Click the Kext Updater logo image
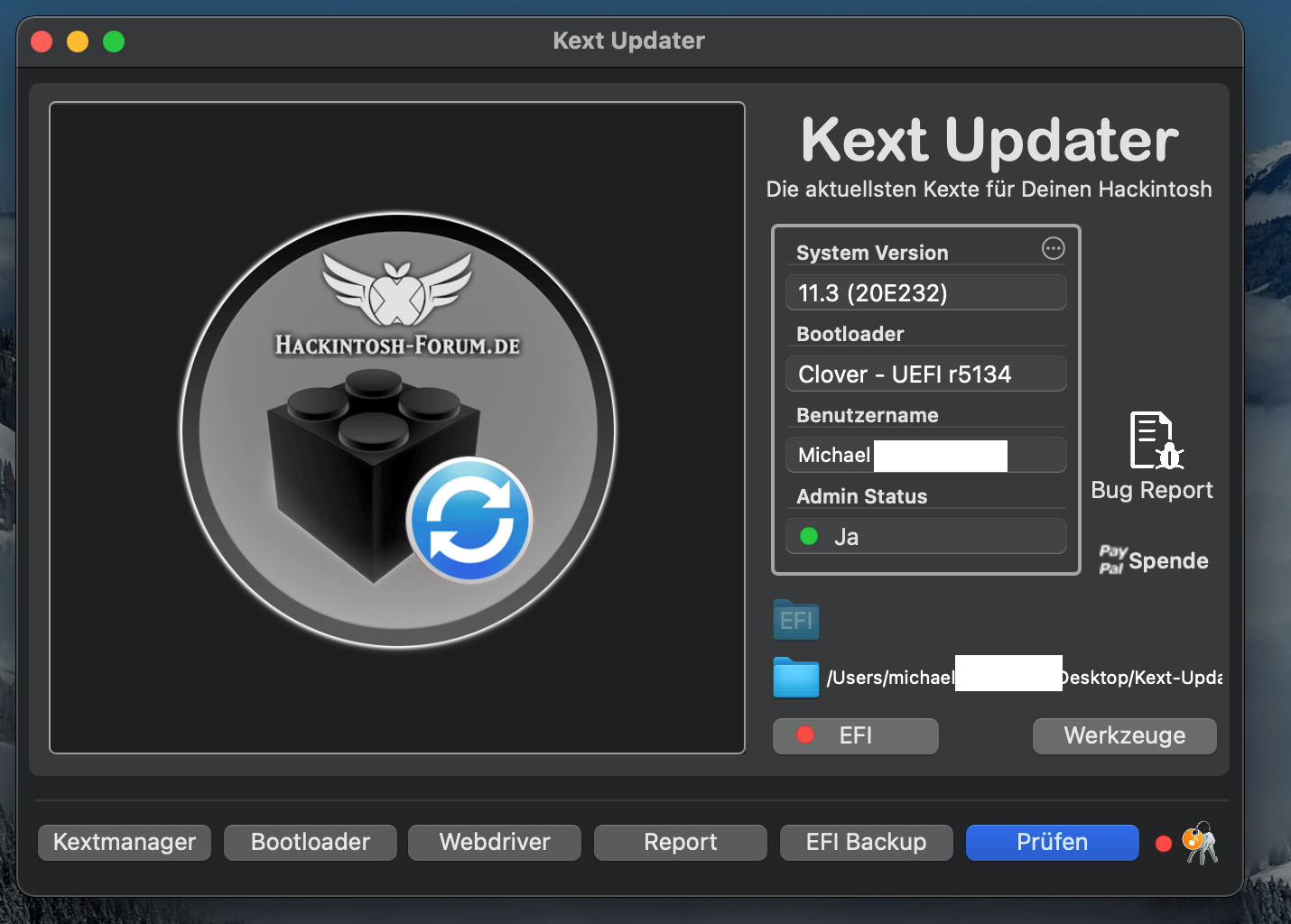 [x=397, y=429]
